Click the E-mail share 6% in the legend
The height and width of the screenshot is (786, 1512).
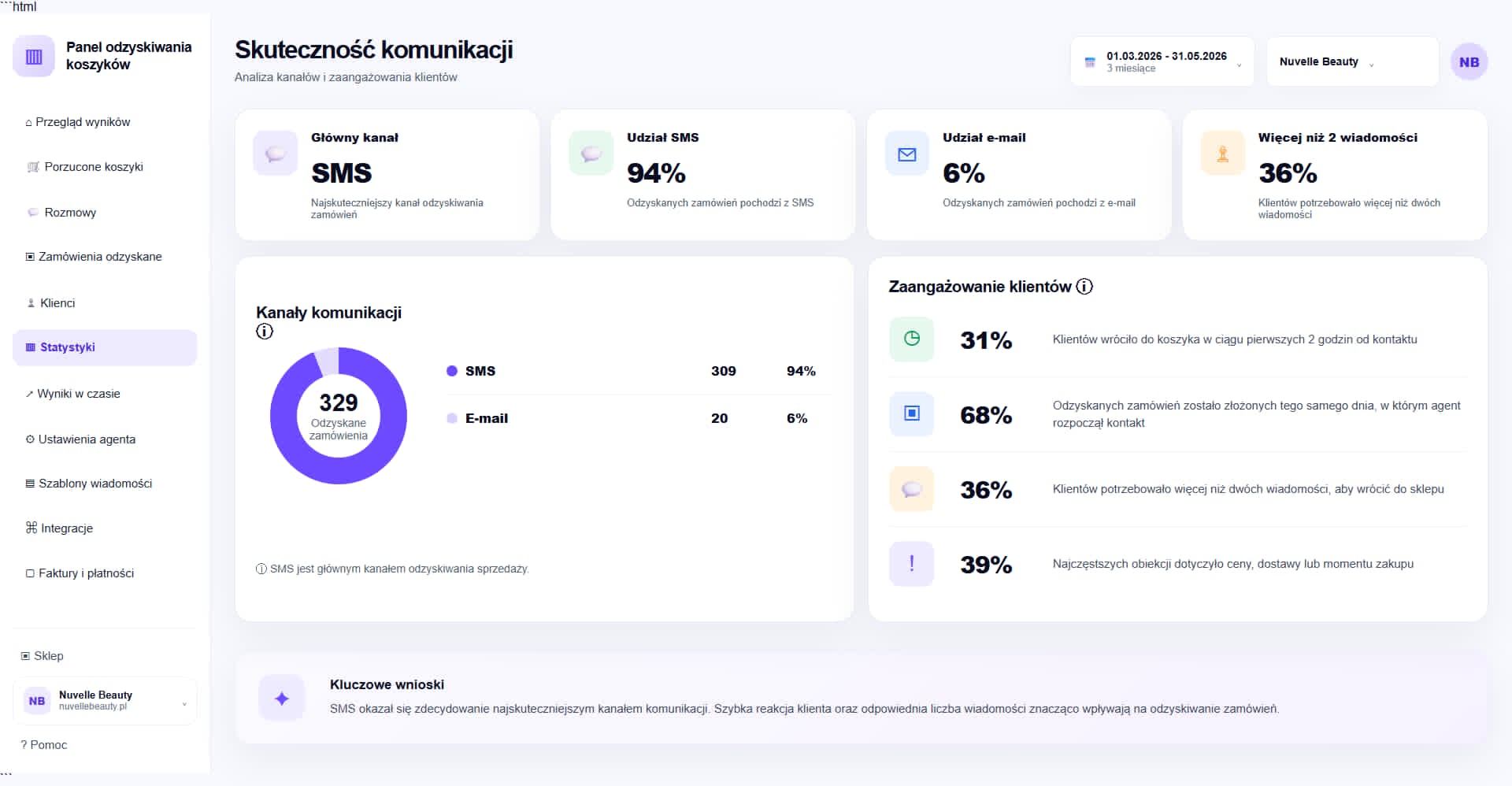tap(797, 418)
